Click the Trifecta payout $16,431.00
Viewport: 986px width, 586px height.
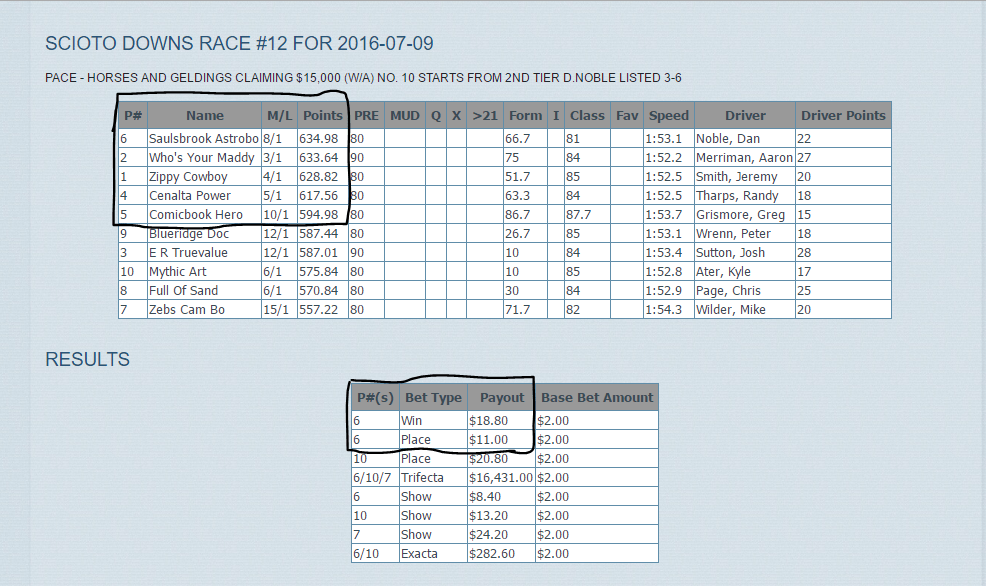[501, 477]
